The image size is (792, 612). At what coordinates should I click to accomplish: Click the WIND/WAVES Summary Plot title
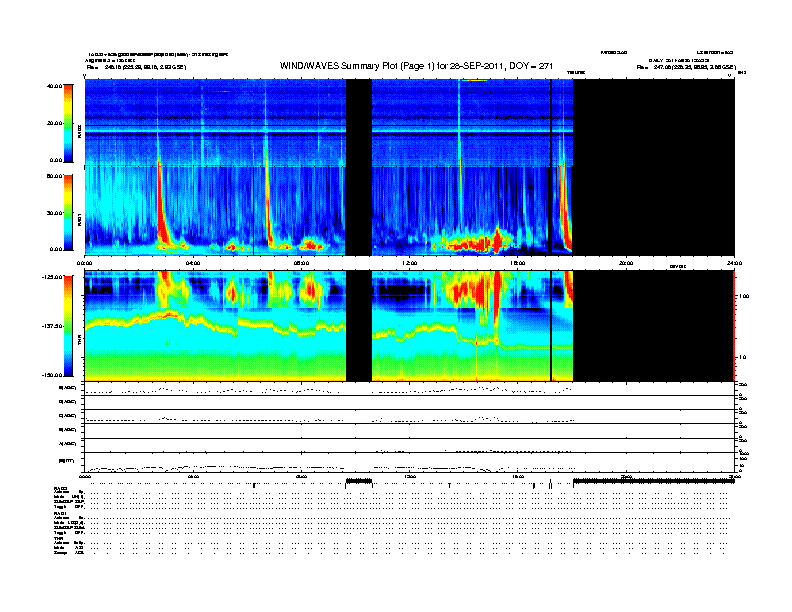pos(416,66)
